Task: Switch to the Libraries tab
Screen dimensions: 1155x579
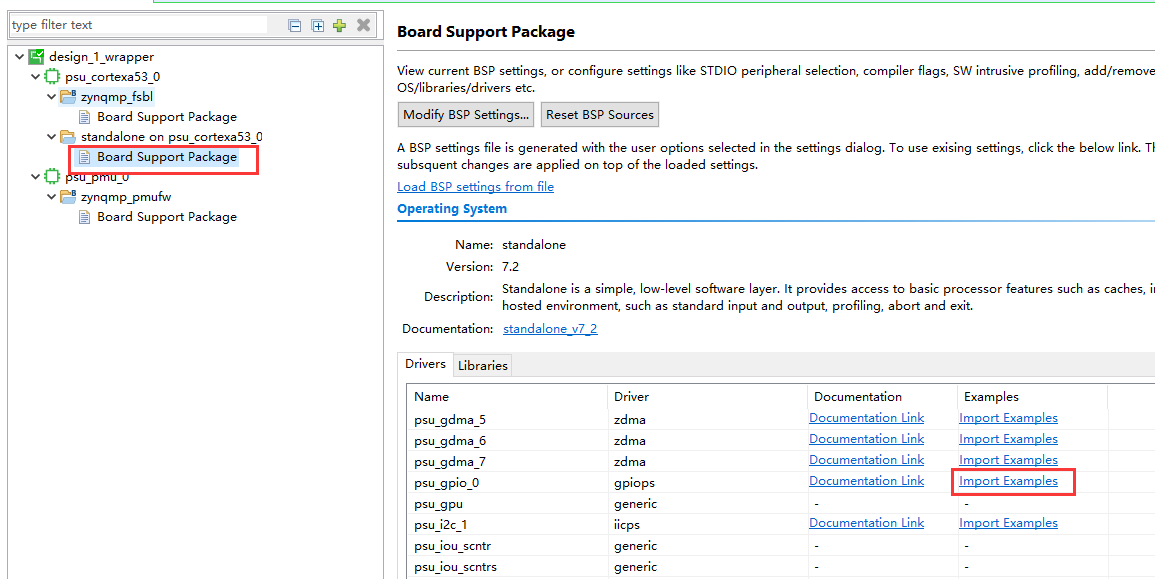Action: click(x=483, y=366)
